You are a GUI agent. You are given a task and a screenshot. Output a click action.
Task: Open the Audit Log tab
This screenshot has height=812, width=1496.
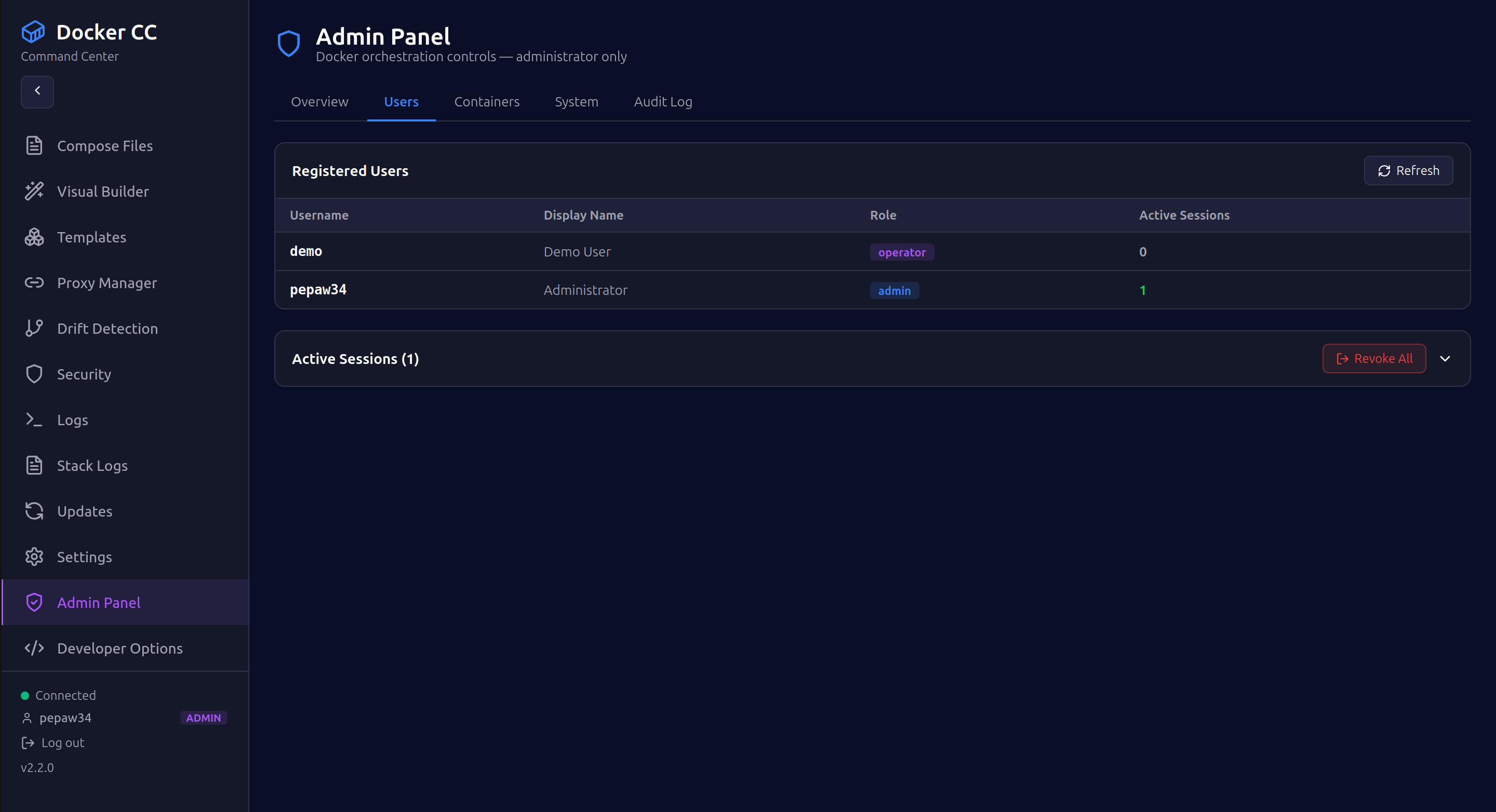coord(663,102)
